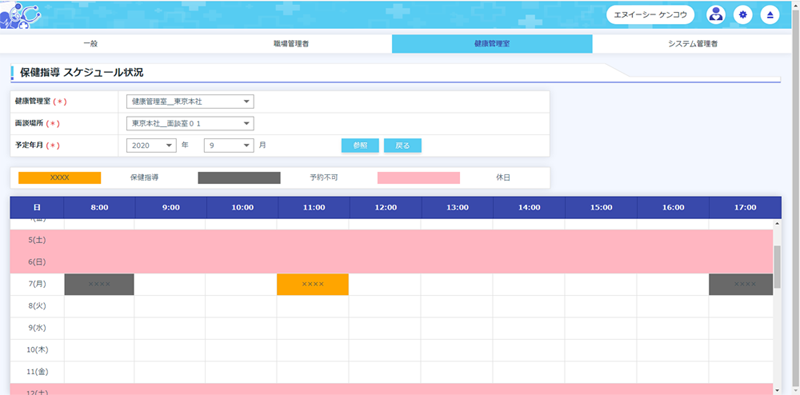Select the gray 17:00 block on 7(月)
800x395 pixels.
[x=741, y=284]
